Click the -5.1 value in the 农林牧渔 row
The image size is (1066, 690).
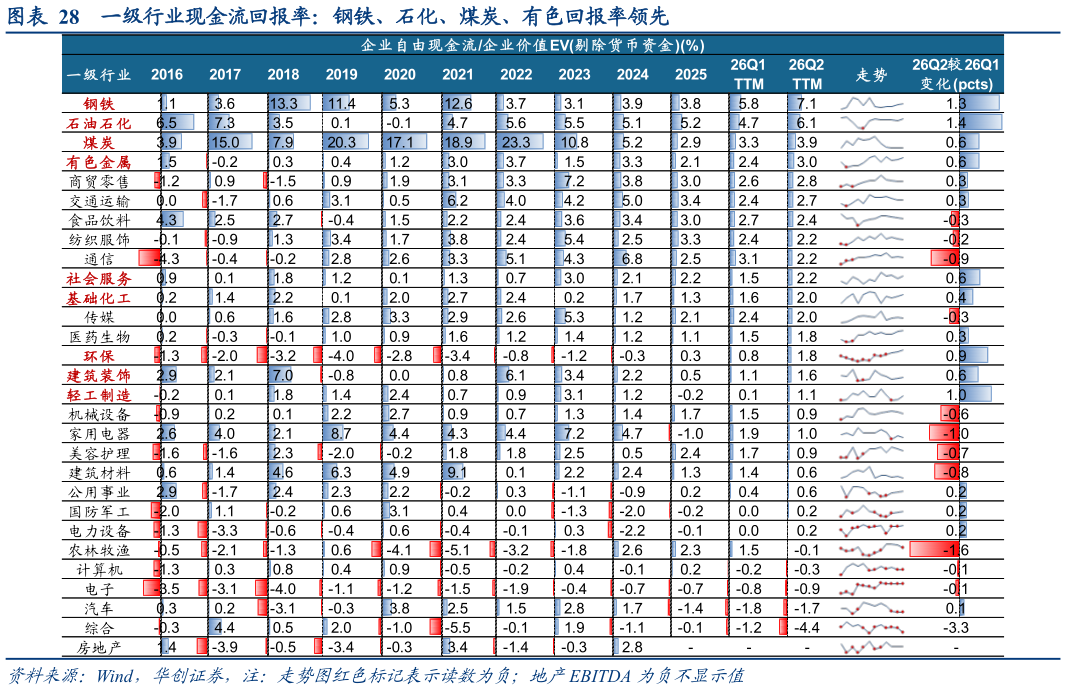(458, 550)
